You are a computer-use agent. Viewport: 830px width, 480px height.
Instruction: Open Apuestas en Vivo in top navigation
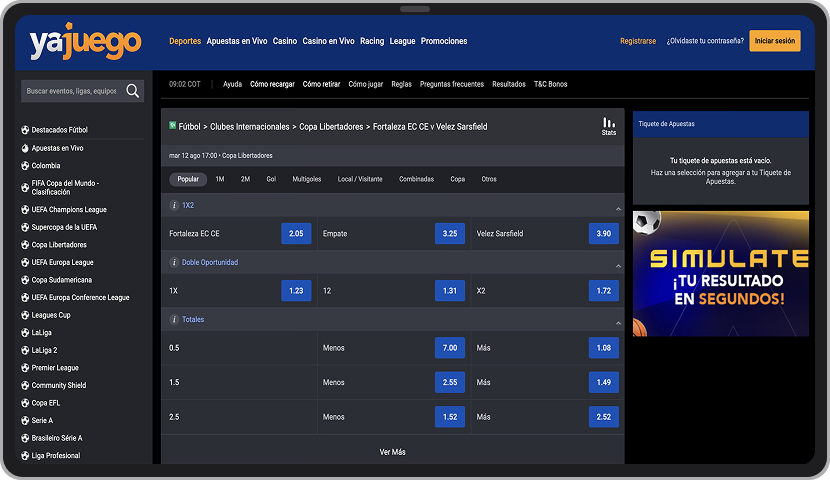click(237, 41)
